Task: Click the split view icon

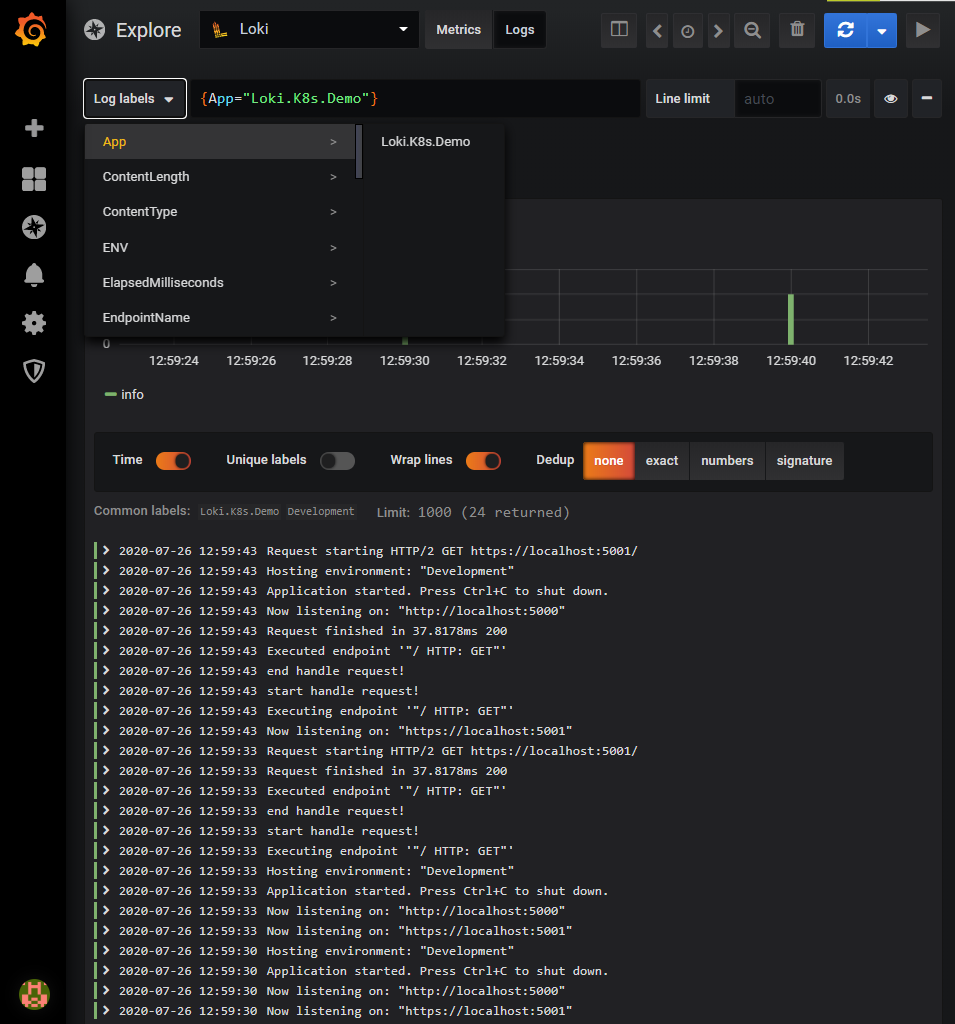Action: (619, 30)
